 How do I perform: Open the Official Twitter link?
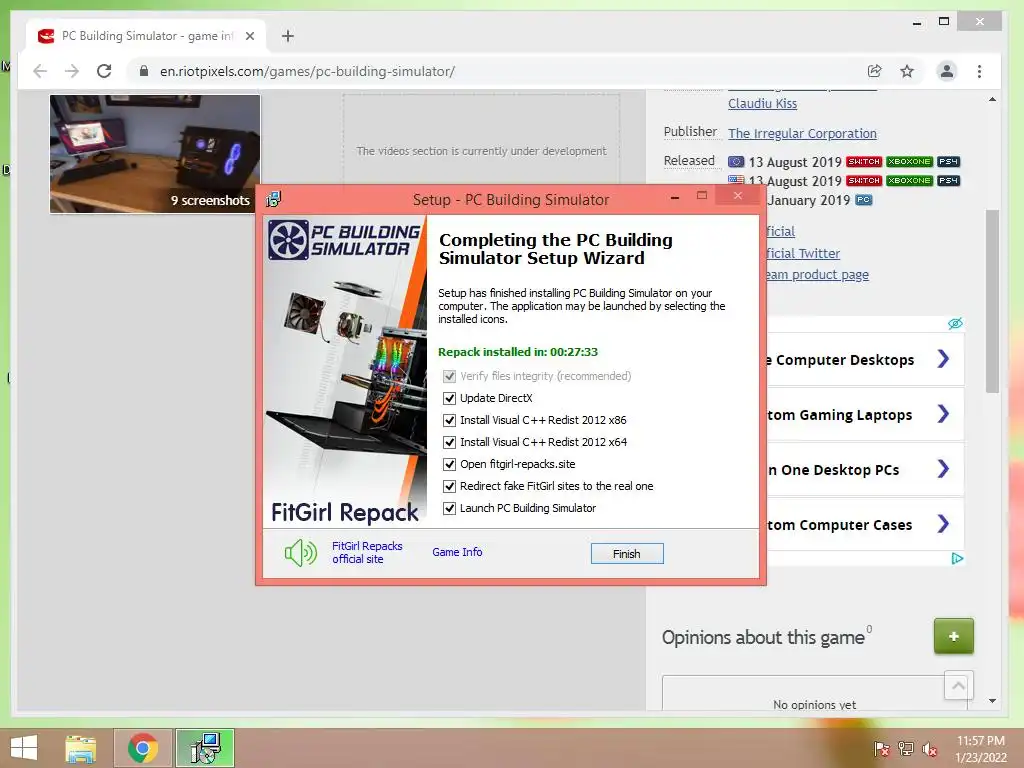point(803,253)
